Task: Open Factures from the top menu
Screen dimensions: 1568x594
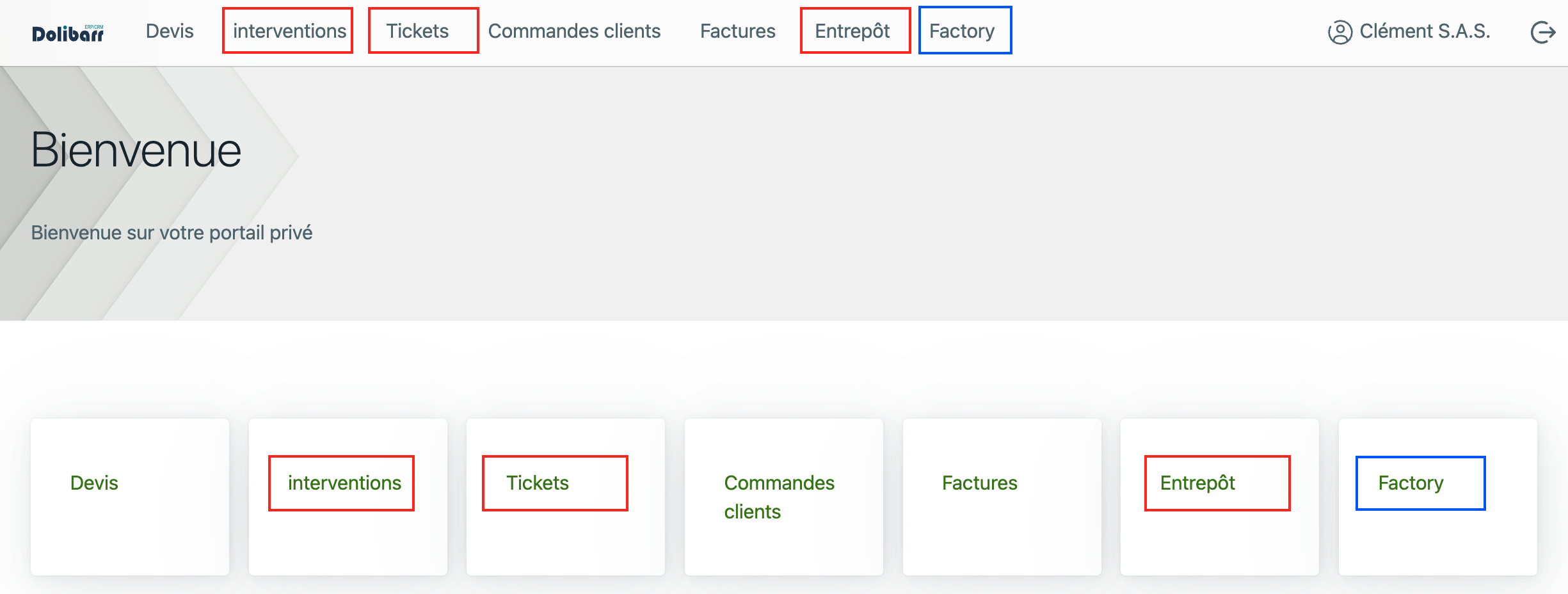Action: pyautogui.click(x=737, y=31)
